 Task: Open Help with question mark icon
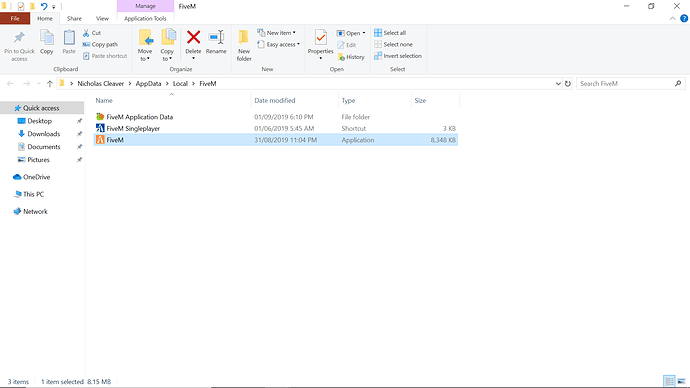[x=684, y=18]
